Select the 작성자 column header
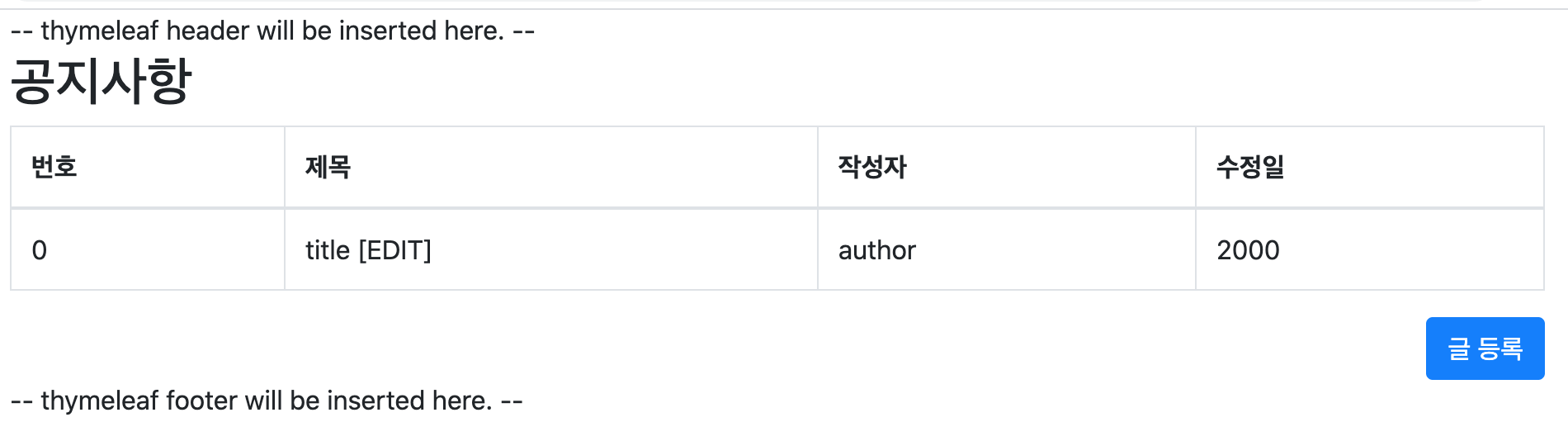1568x441 pixels. pos(872,167)
